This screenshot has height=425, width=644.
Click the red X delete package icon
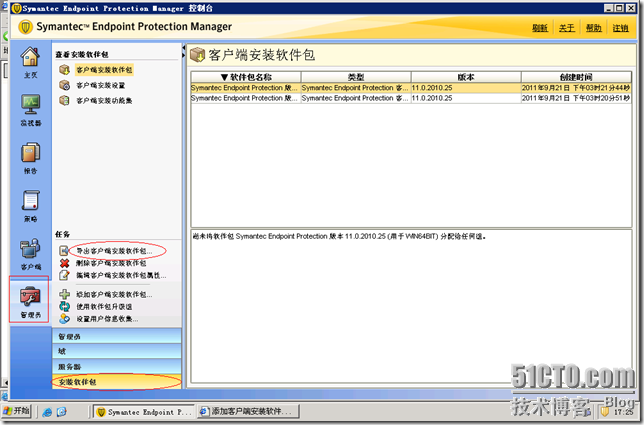coord(64,263)
